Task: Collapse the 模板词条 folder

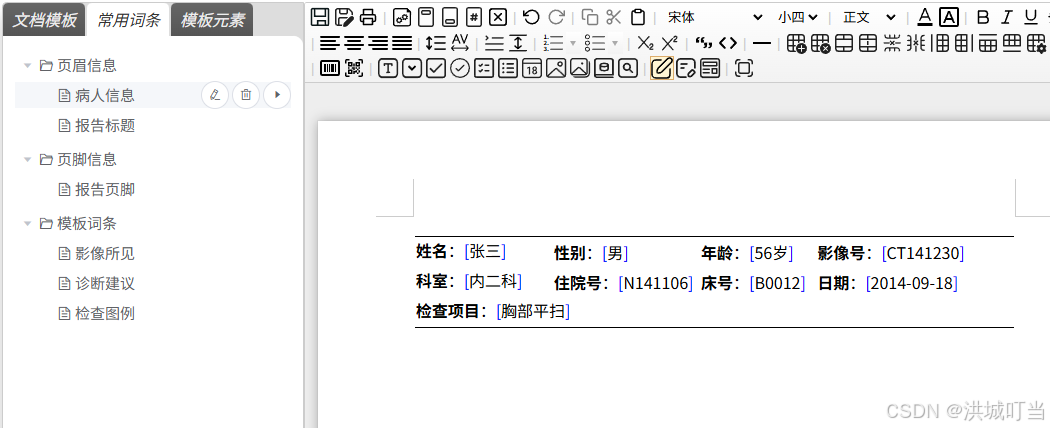Action: point(27,224)
